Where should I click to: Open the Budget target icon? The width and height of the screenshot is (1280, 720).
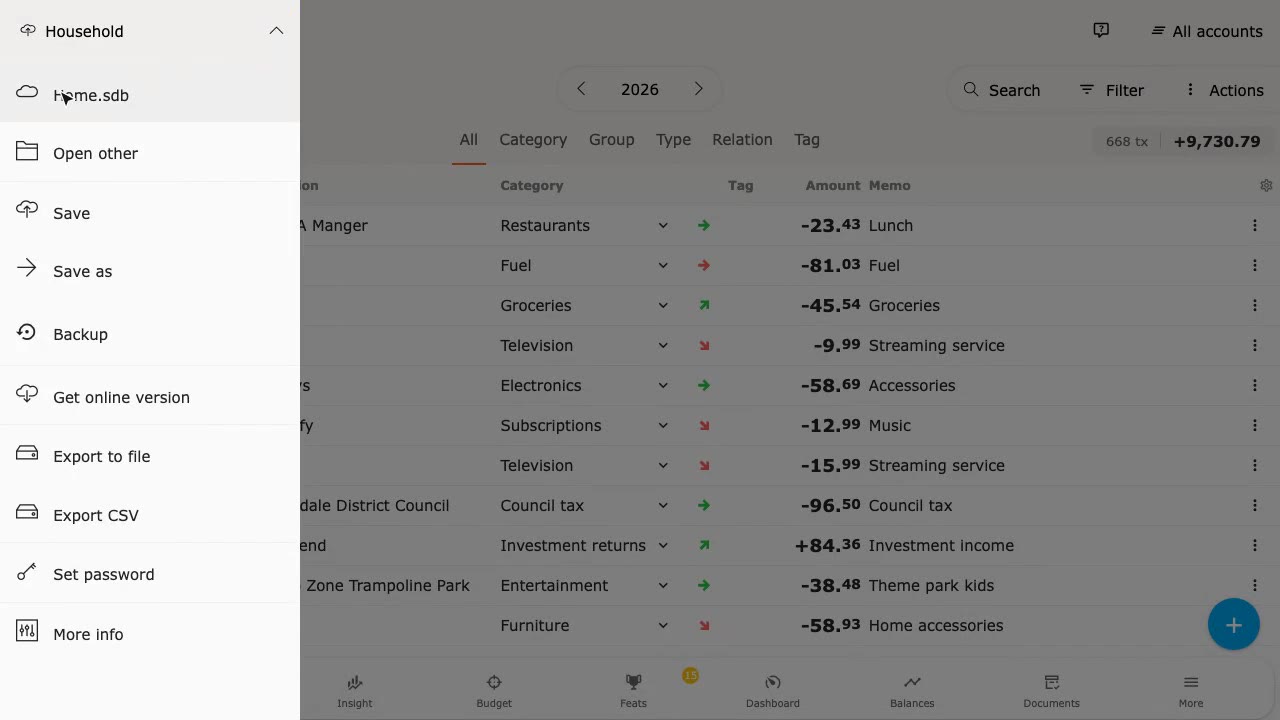coord(494,682)
